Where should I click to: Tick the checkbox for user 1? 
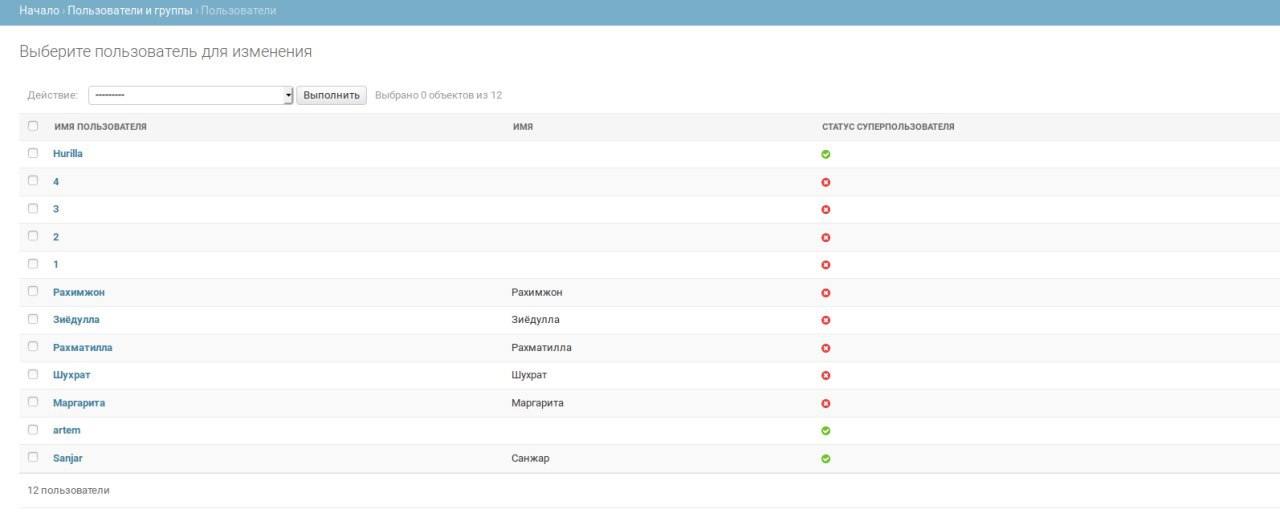(x=33, y=264)
